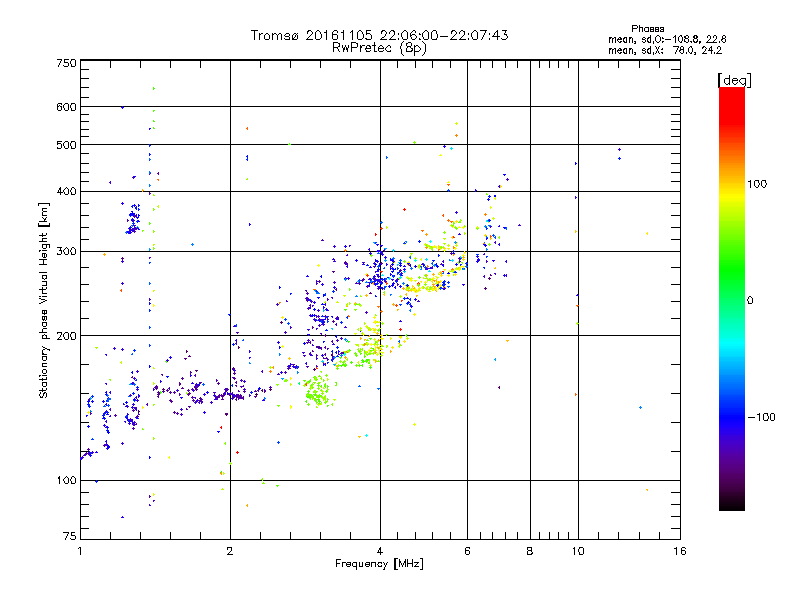Click the x-axis tick label "10"

(578, 551)
